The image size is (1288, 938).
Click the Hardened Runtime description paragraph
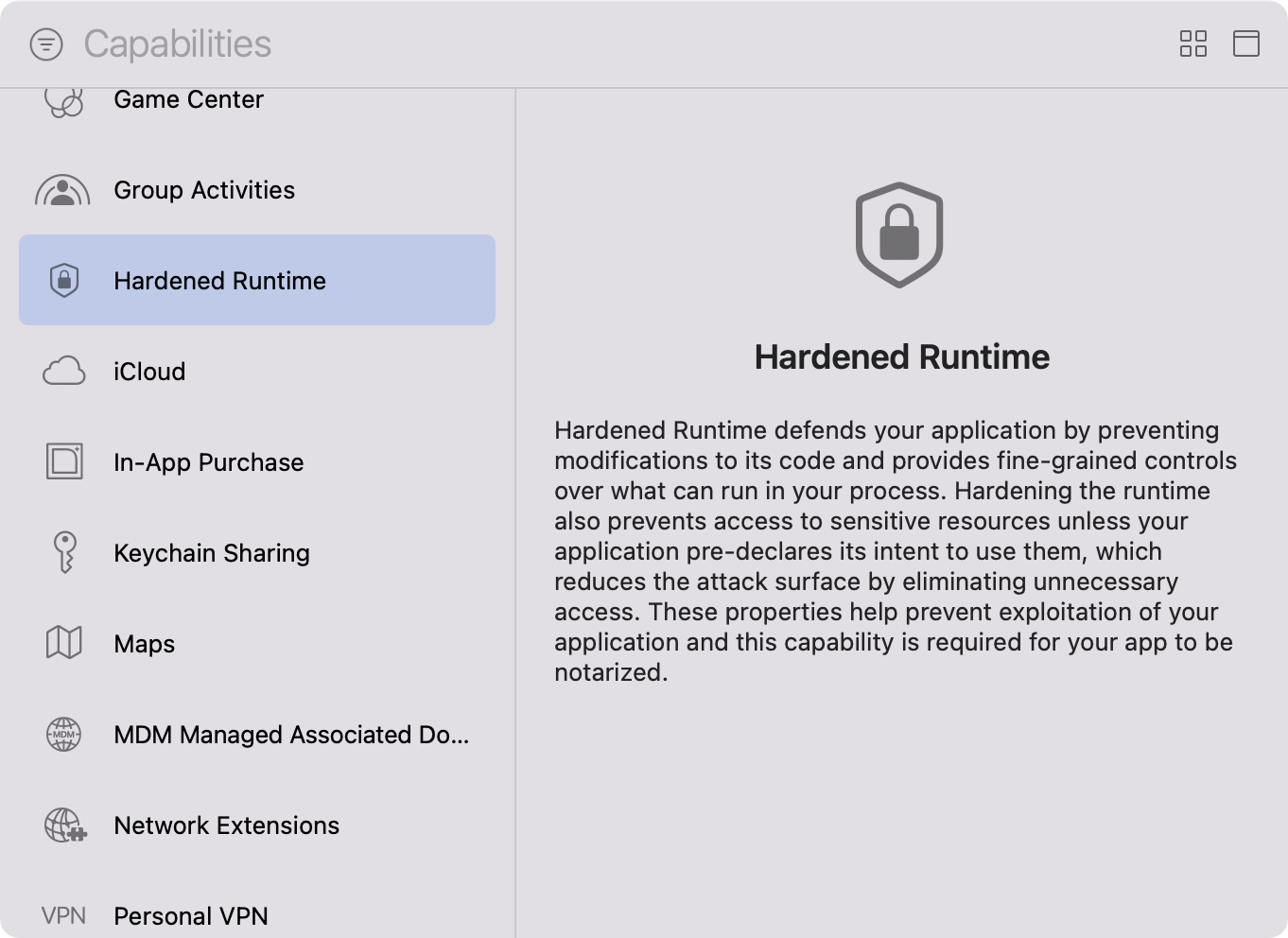click(896, 551)
